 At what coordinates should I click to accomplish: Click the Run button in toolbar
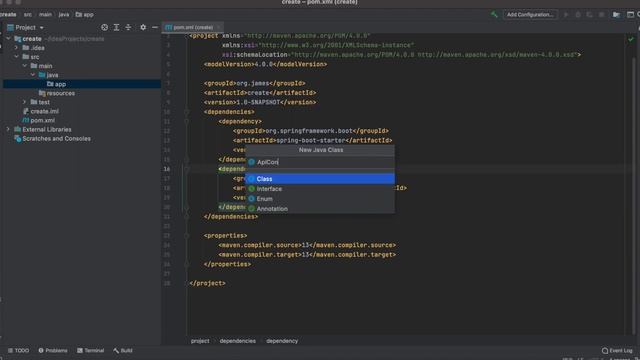tap(566, 14)
